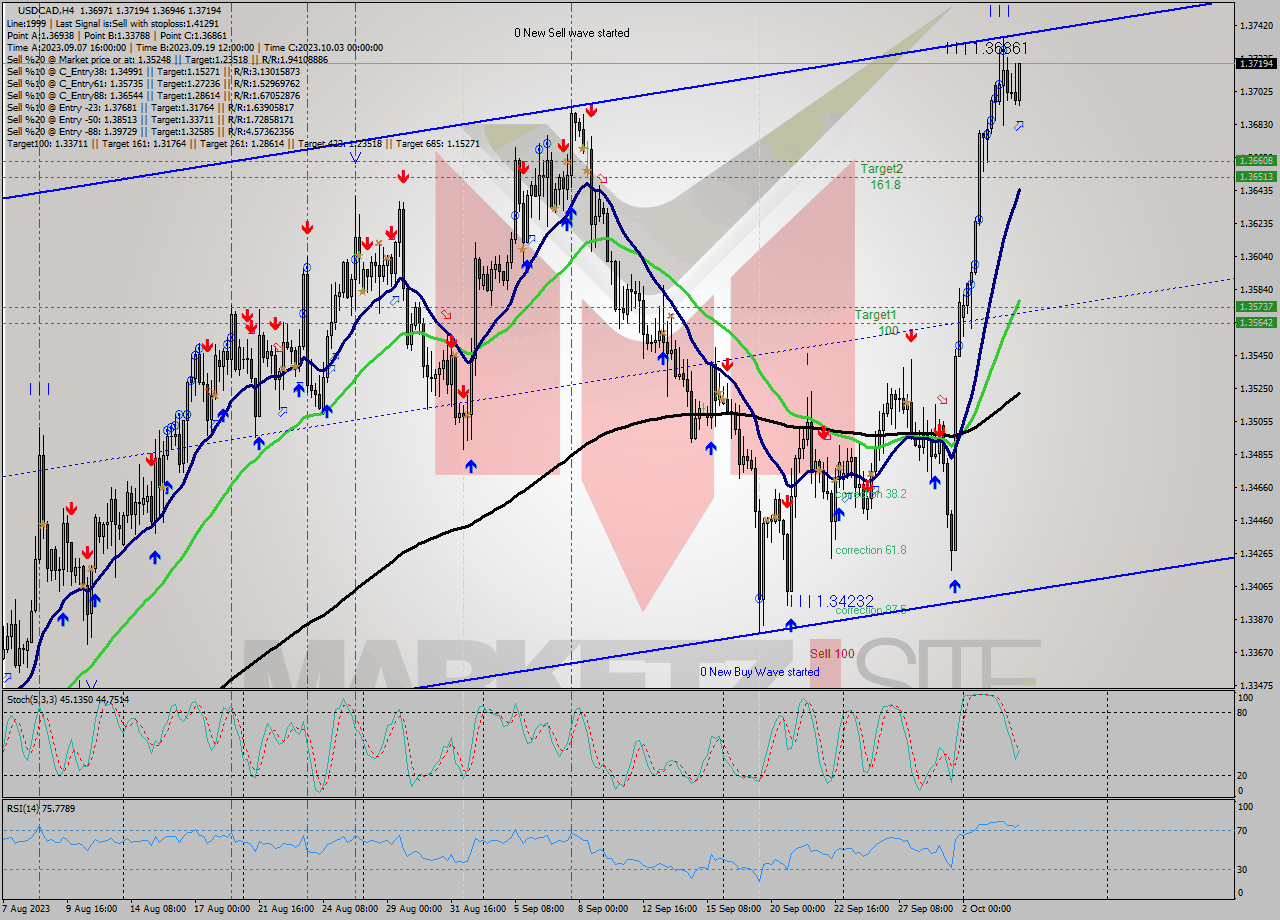Click the 1.37194 price tag on the right axis
This screenshot has height=920, width=1280.
point(1258,62)
